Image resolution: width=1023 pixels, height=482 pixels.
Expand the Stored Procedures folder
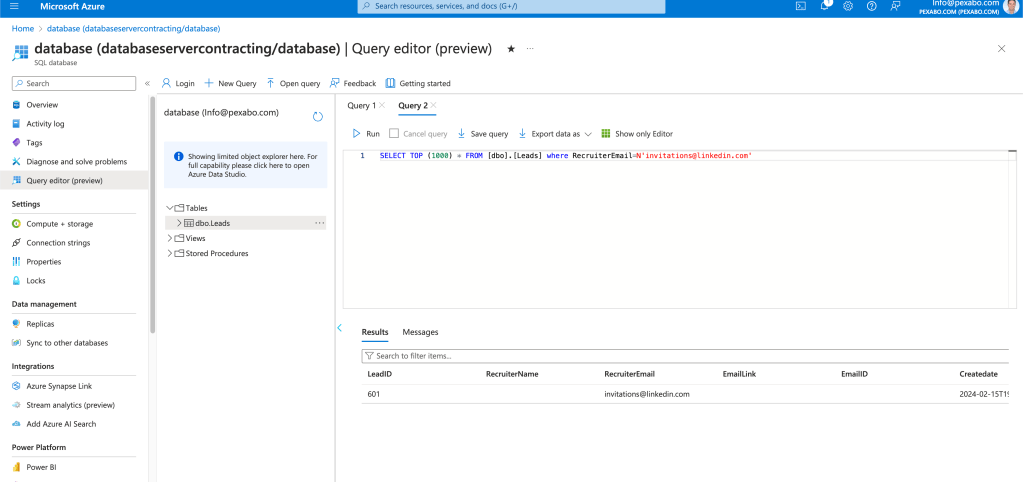coord(170,253)
